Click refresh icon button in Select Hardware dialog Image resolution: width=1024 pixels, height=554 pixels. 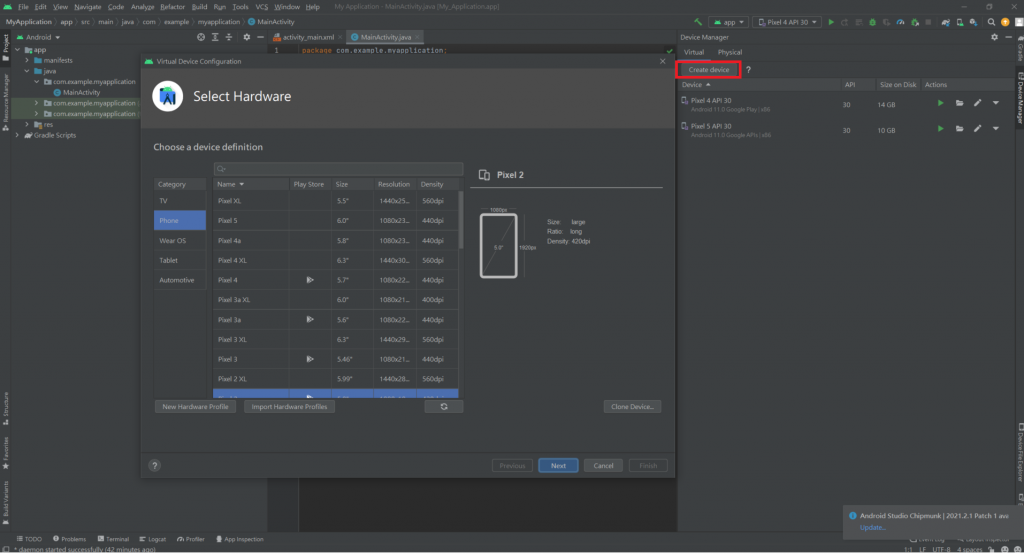(444, 406)
